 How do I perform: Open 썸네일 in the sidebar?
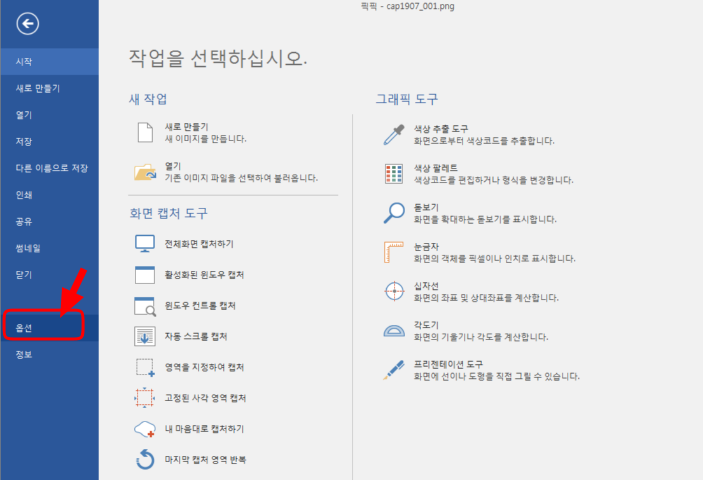point(49,248)
